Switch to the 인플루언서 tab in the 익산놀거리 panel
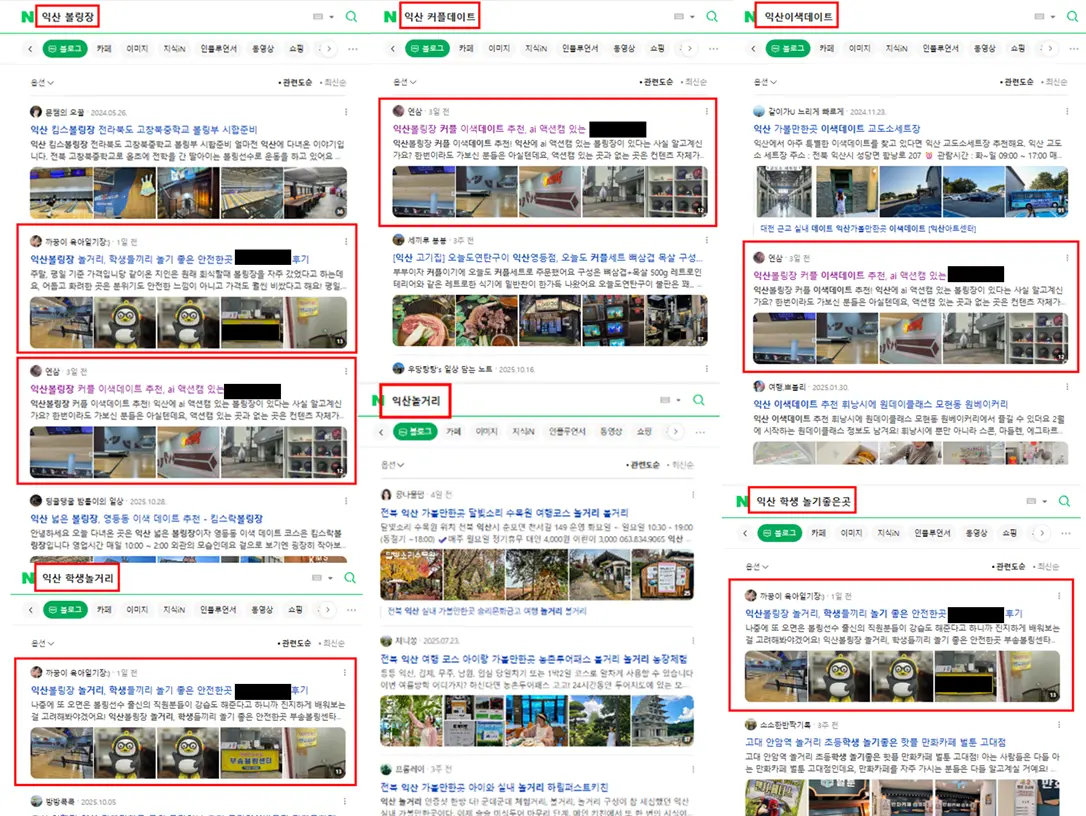Screen dimensions: 1086x816 pos(567,432)
